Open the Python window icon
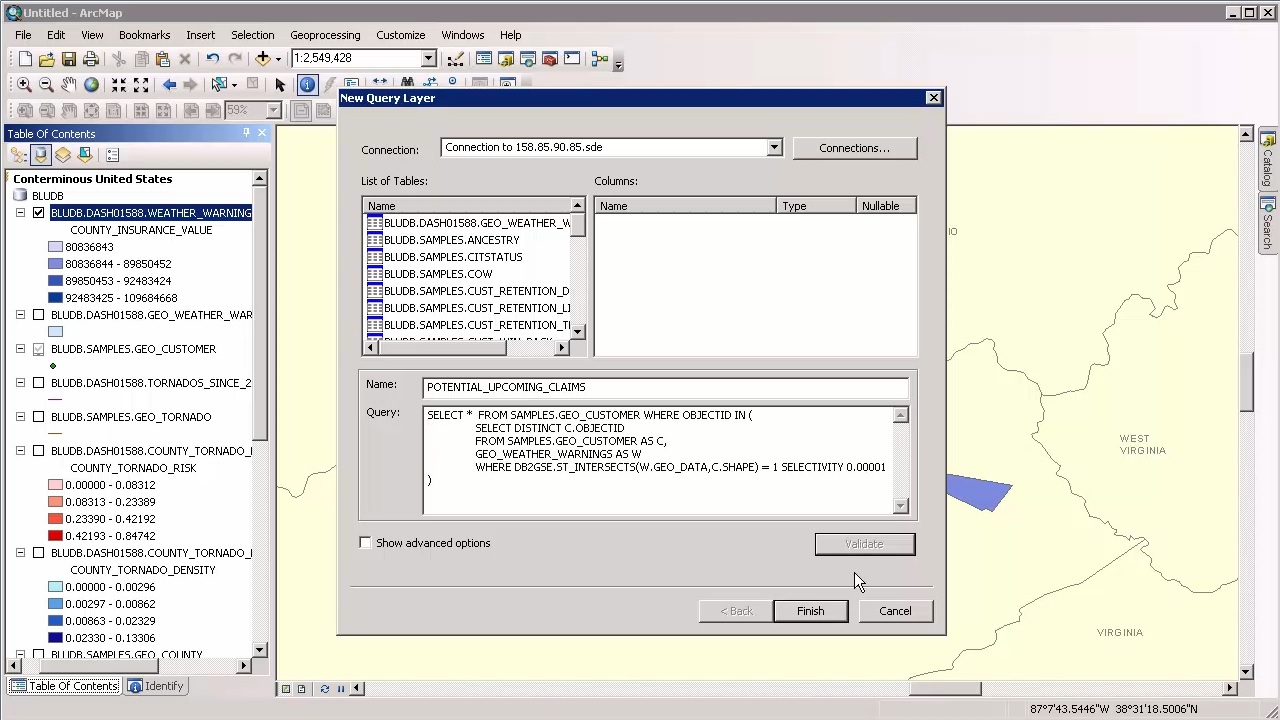1280x720 pixels. [572, 59]
